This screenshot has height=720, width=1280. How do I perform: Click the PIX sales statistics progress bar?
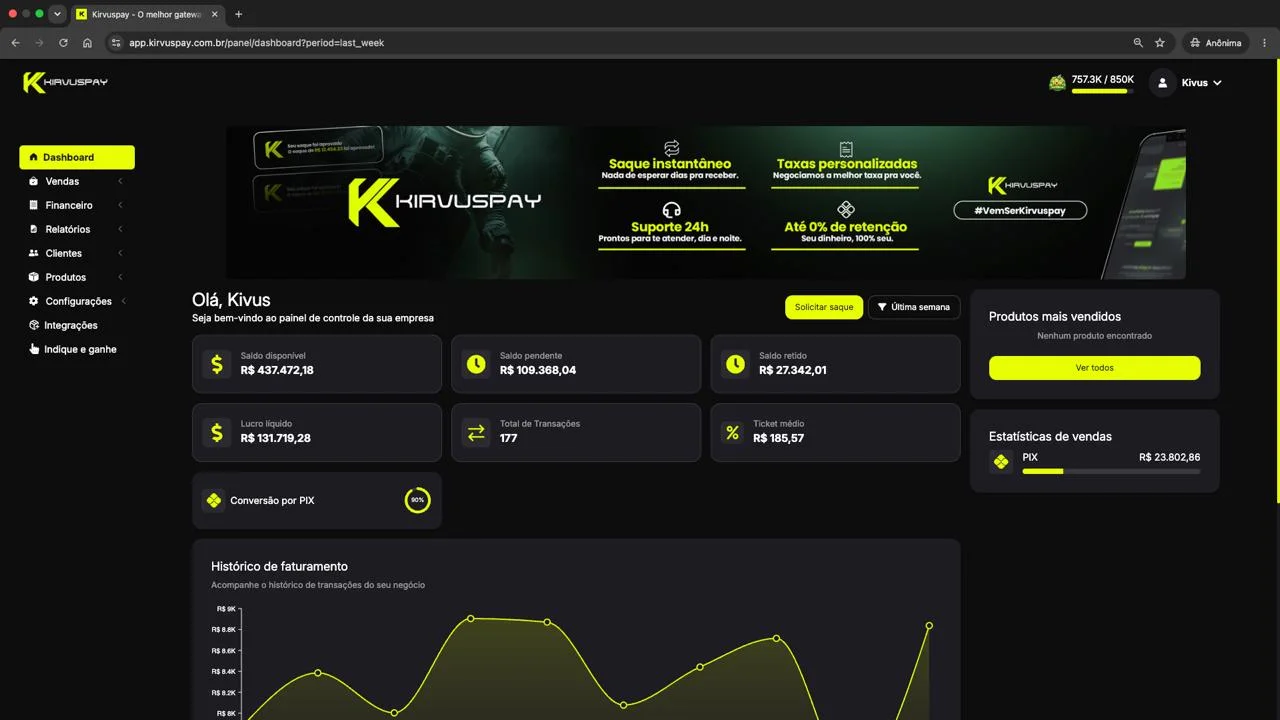1111,471
